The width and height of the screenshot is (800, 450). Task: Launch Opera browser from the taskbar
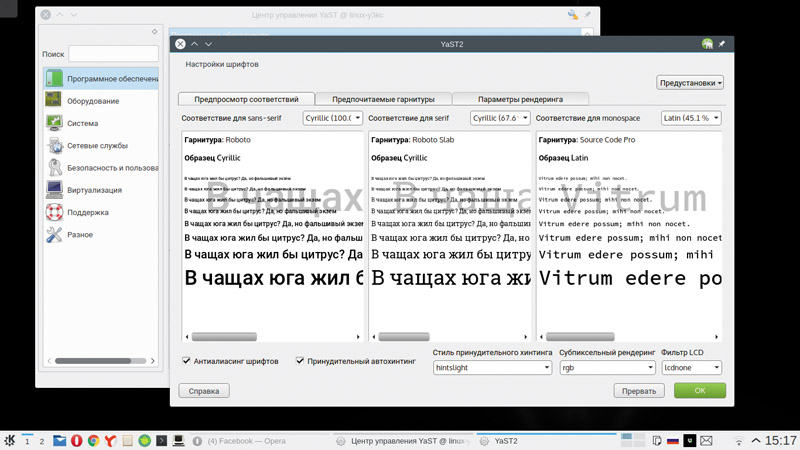[77, 440]
